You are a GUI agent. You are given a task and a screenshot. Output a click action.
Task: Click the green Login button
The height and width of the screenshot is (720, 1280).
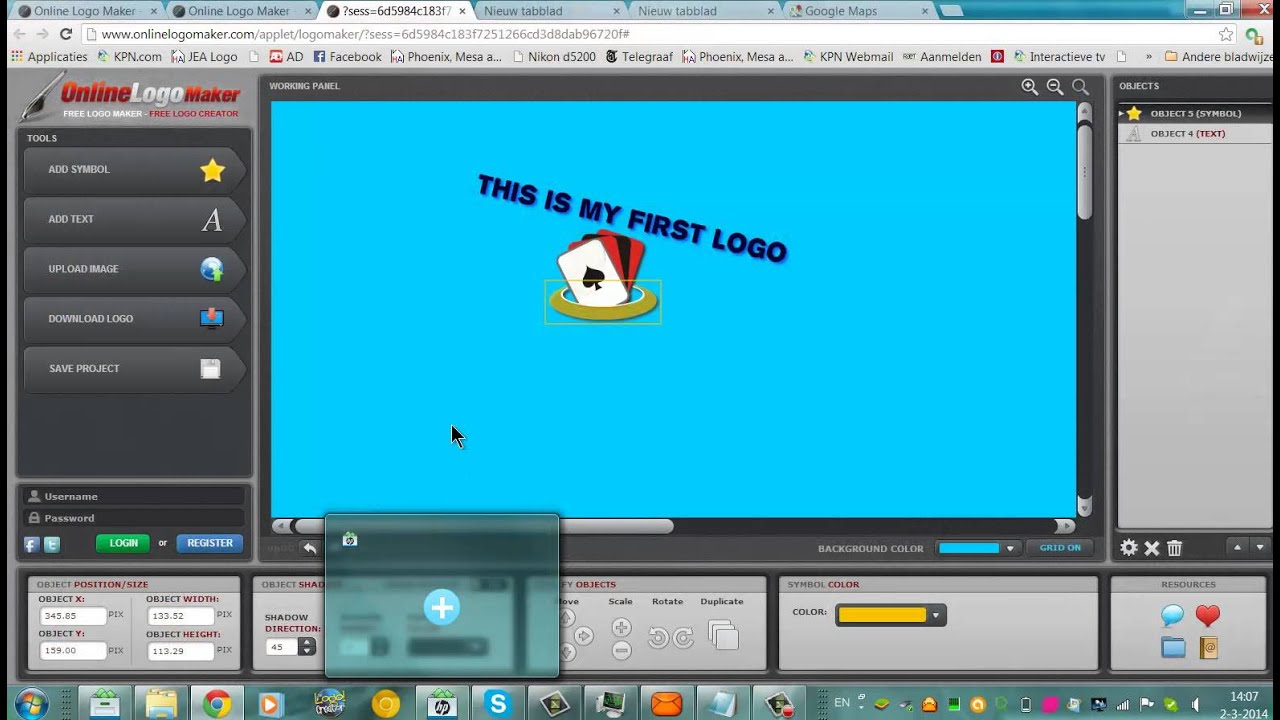(x=123, y=544)
